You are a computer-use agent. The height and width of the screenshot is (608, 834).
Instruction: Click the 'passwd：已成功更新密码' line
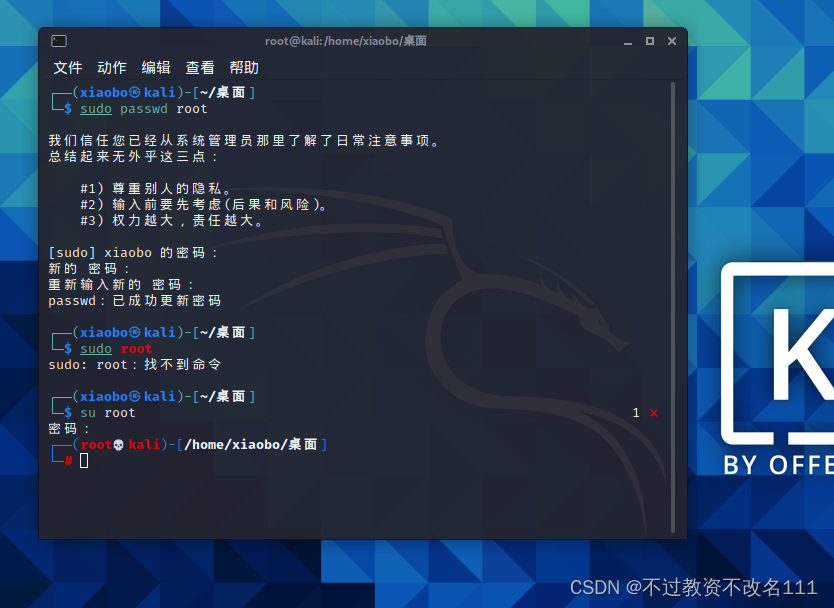135,301
